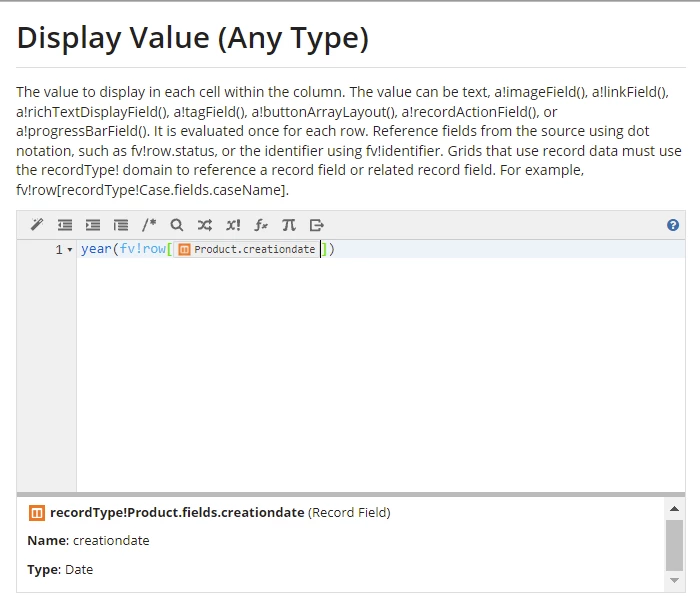Open the fx function icon
This screenshot has width=700, height=600.
tap(261, 225)
